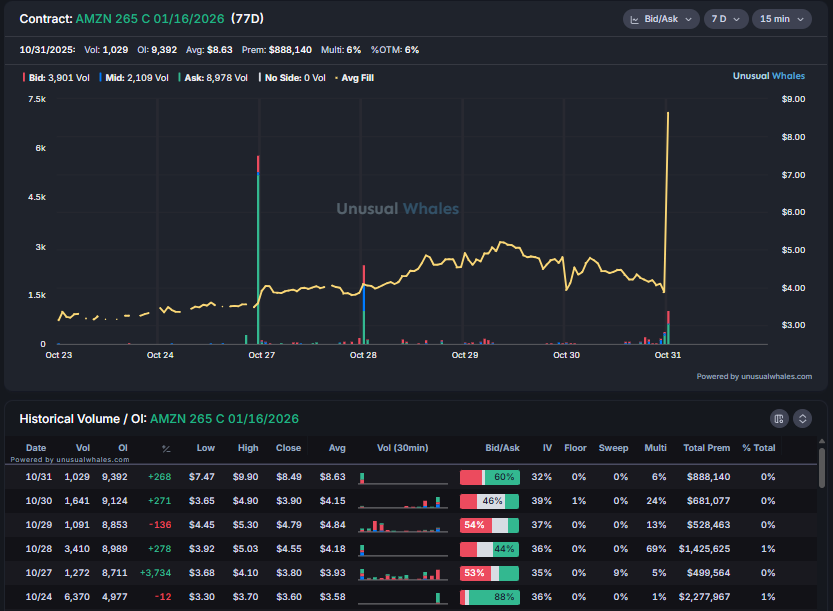The height and width of the screenshot is (611, 833).
Task: Click the Powered by unusualwhales.com link below chart
Action: [x=754, y=377]
